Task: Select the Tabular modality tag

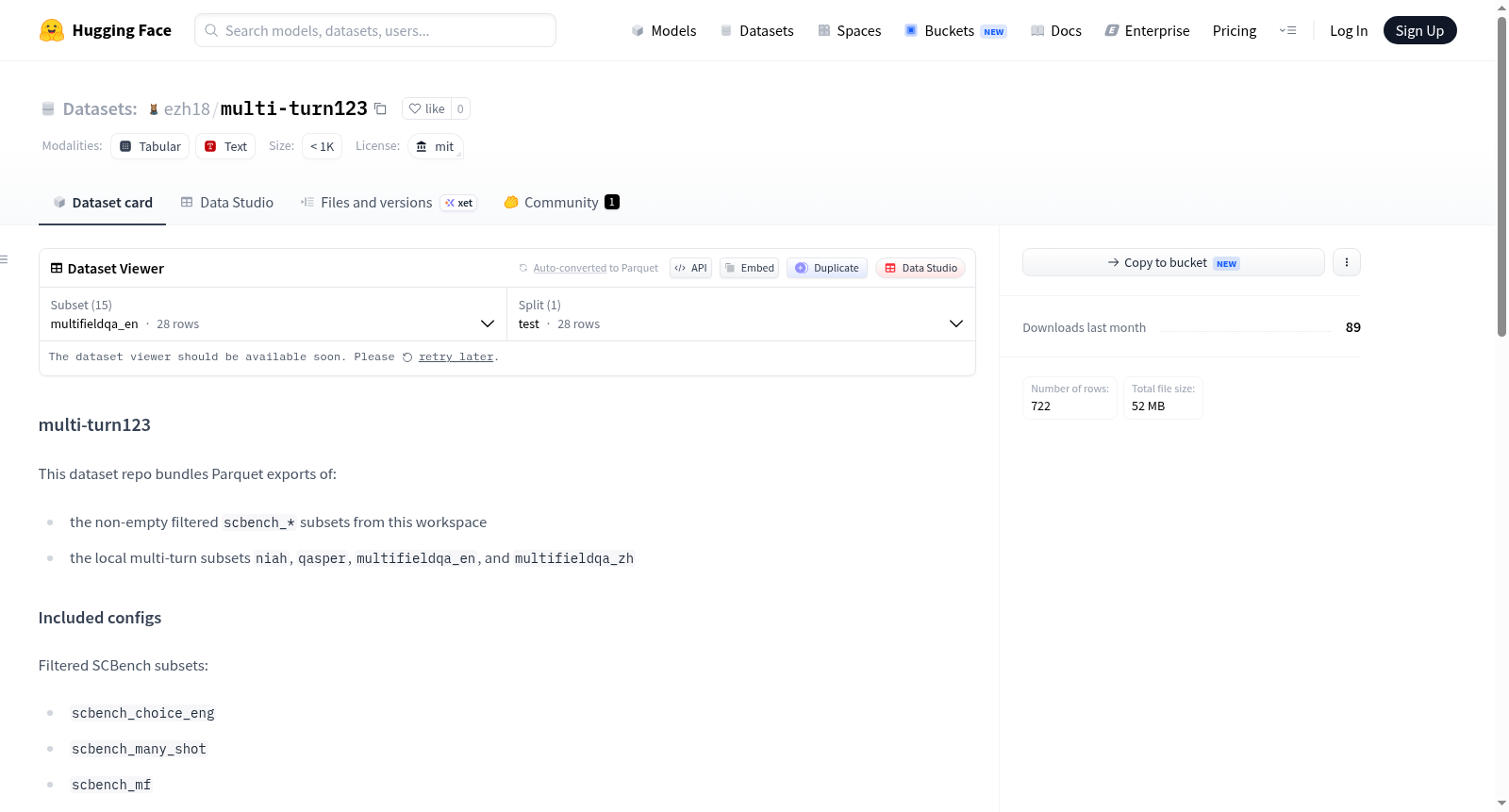Action: click(150, 146)
